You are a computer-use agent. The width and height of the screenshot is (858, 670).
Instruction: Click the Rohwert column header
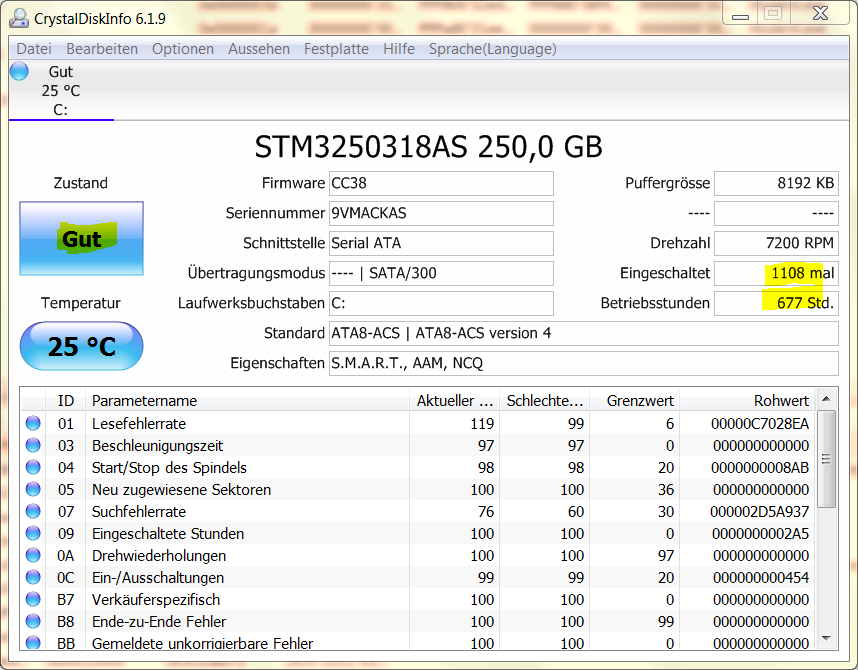point(747,401)
